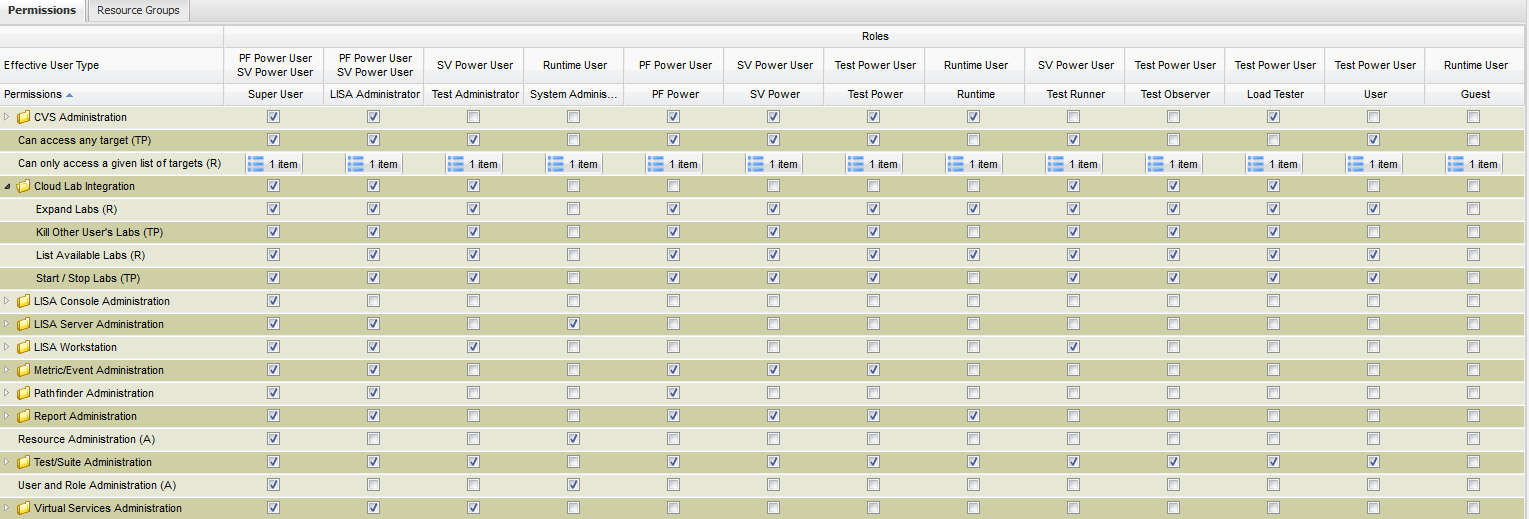The width and height of the screenshot is (1529, 519).
Task: Click the Load Tester role column header
Action: pos(1275,94)
